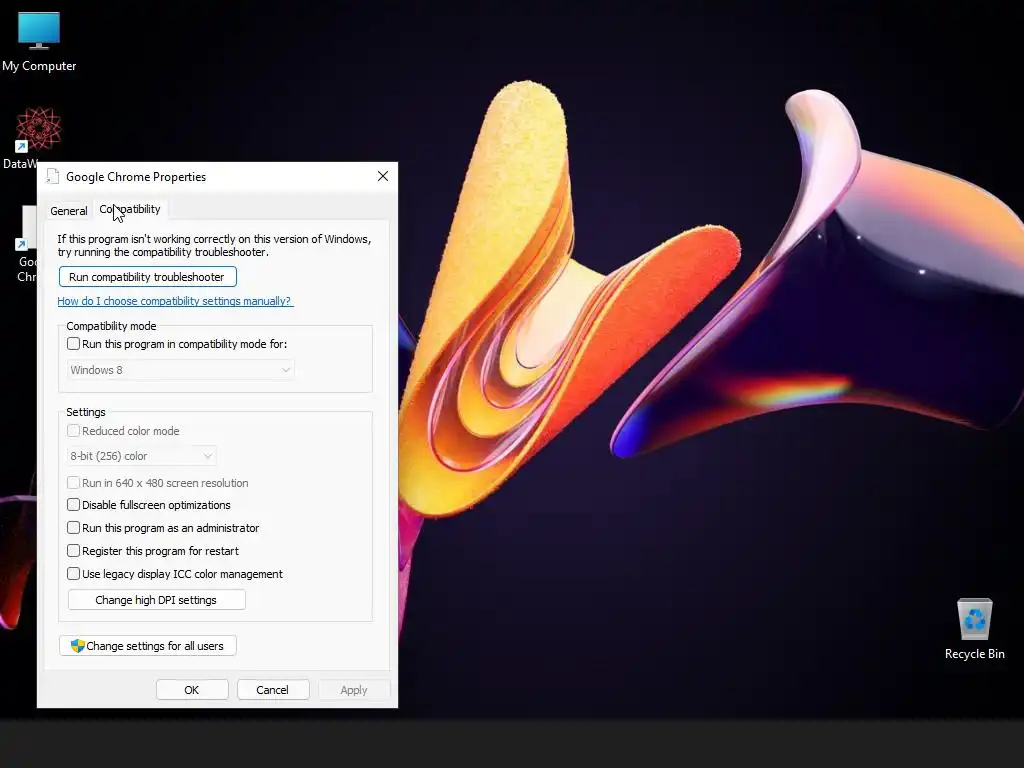Image resolution: width=1024 pixels, height=768 pixels.
Task: Enable Run this program in compatibility mode
Action: [x=73, y=344]
